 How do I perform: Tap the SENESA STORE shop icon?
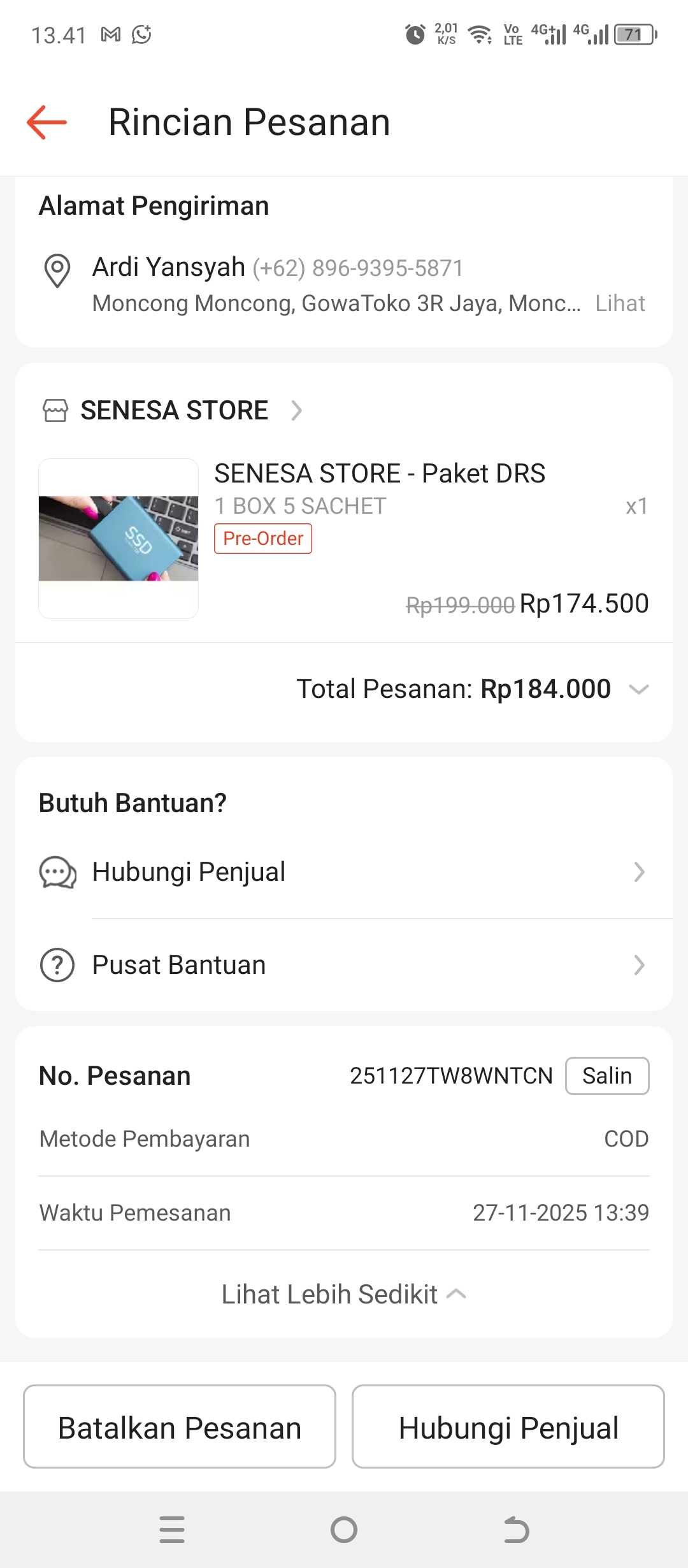(x=55, y=410)
